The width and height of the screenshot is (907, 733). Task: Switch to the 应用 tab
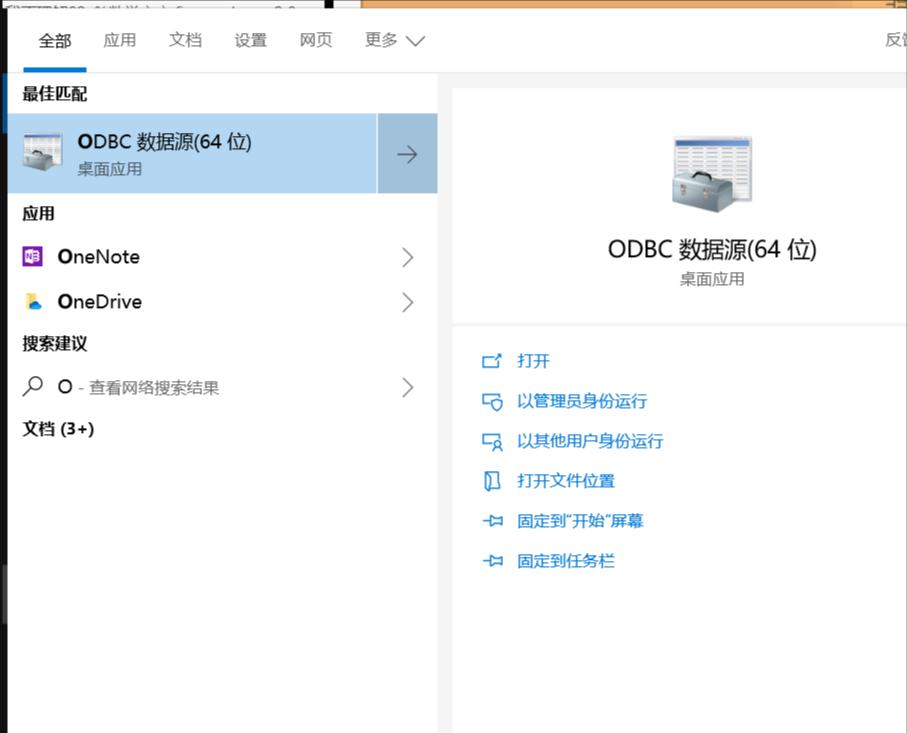(x=119, y=41)
